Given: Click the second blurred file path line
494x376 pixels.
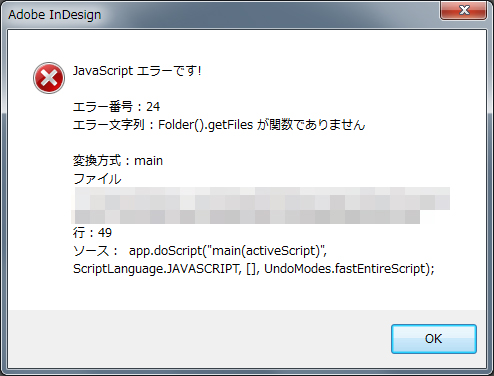Looking at the screenshot, I should tap(246, 217).
